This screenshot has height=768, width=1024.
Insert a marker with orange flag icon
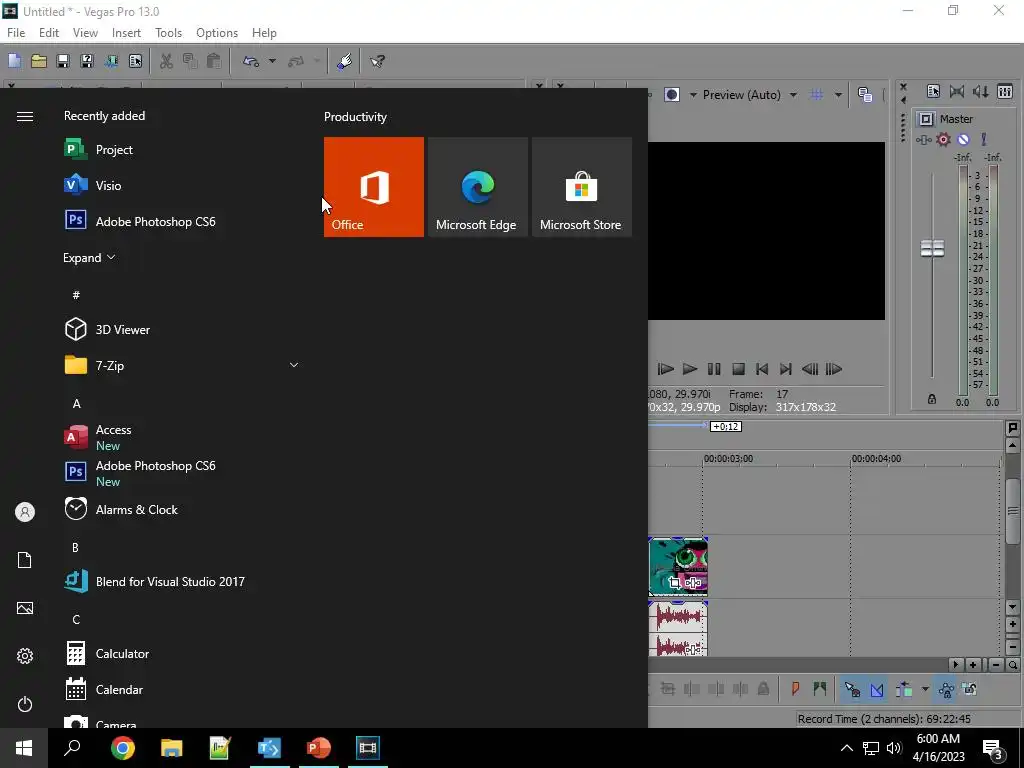(x=795, y=689)
